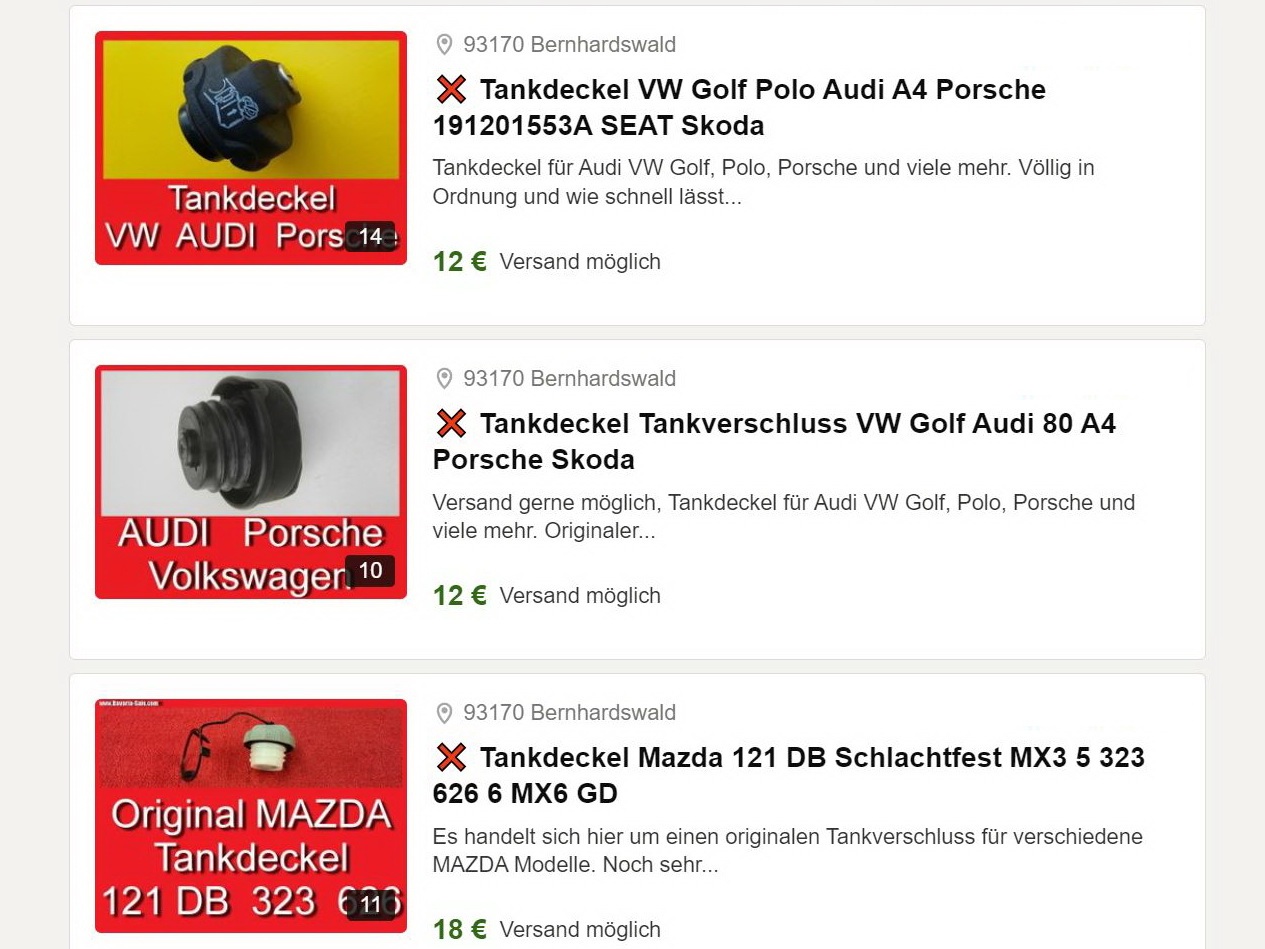Click the 14 photo count badge

[370, 237]
